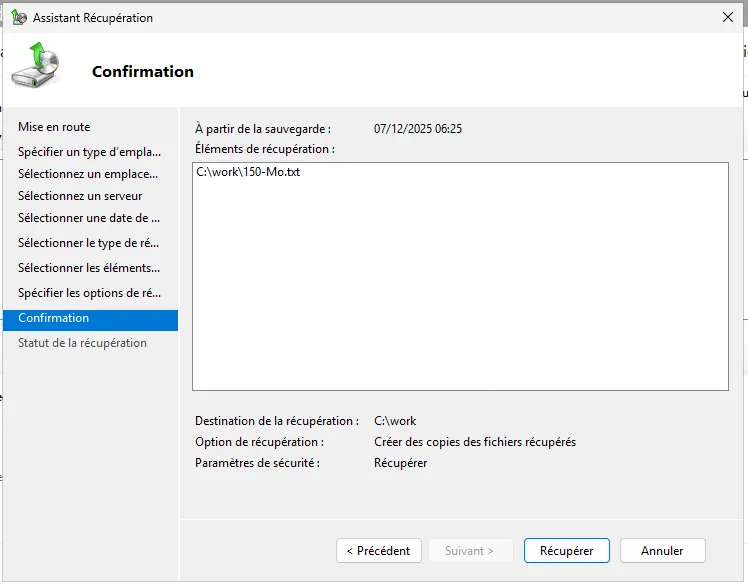Screen dimensions: 748x585
Task: Select the C:\work\150-Mo.txt recovery item
Action: (248, 172)
